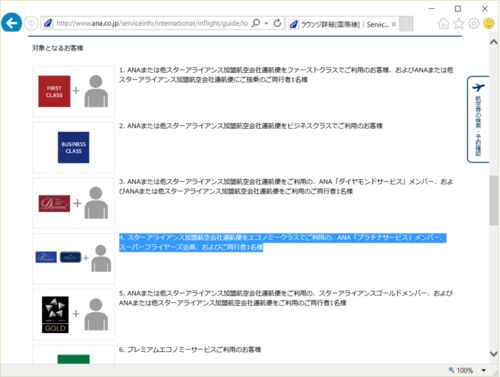Click the scroll down arrow
This screenshot has width=500, height=377.
tap(494, 354)
